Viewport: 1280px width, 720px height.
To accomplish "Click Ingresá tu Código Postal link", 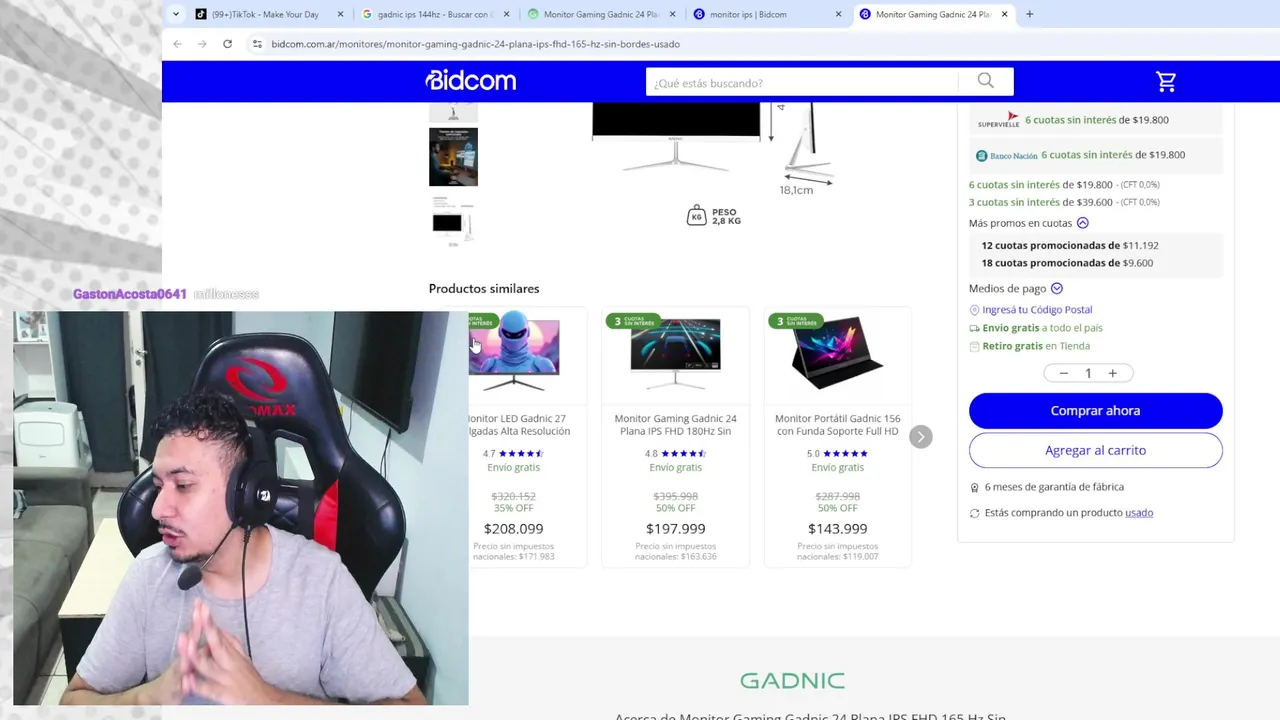I will click(x=1037, y=310).
